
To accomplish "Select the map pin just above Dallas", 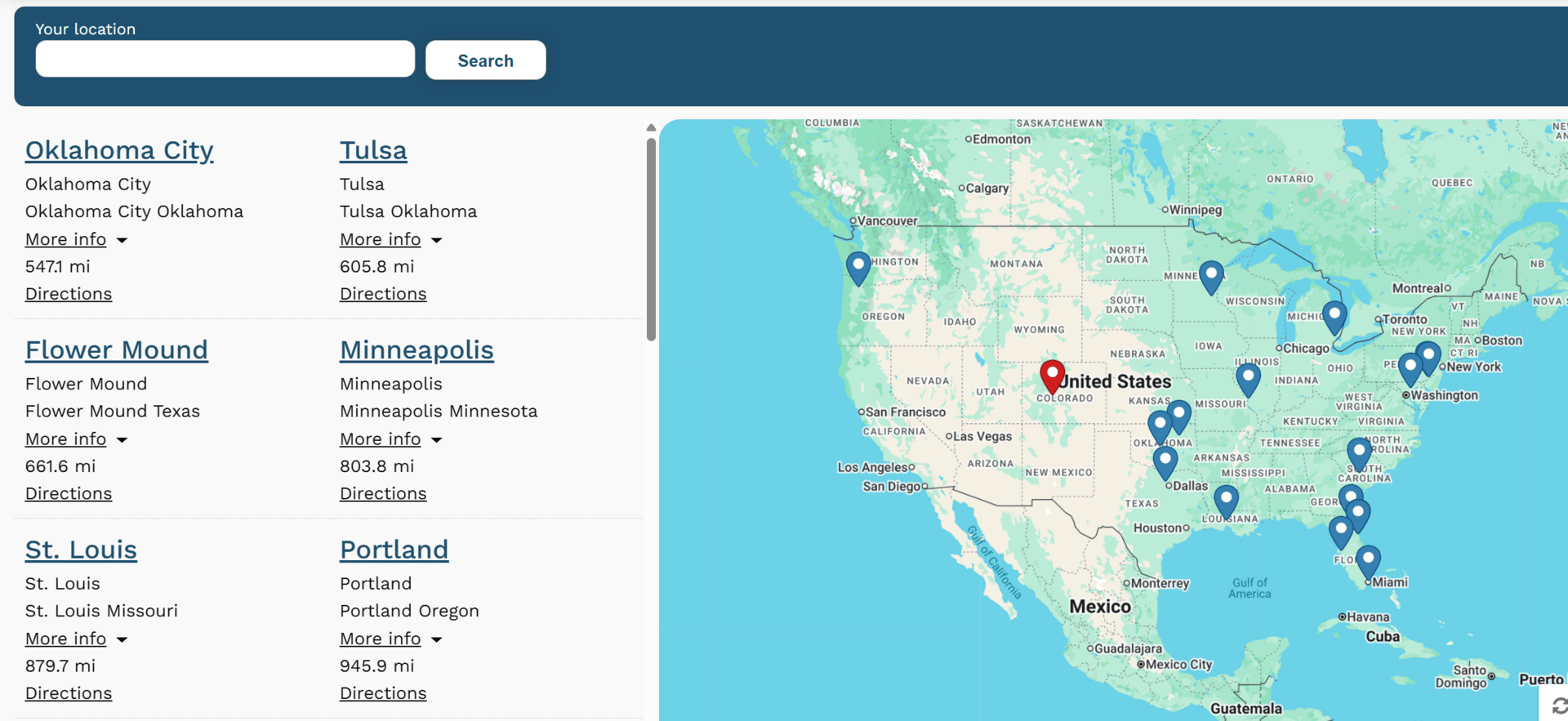I will click(x=1165, y=463).
